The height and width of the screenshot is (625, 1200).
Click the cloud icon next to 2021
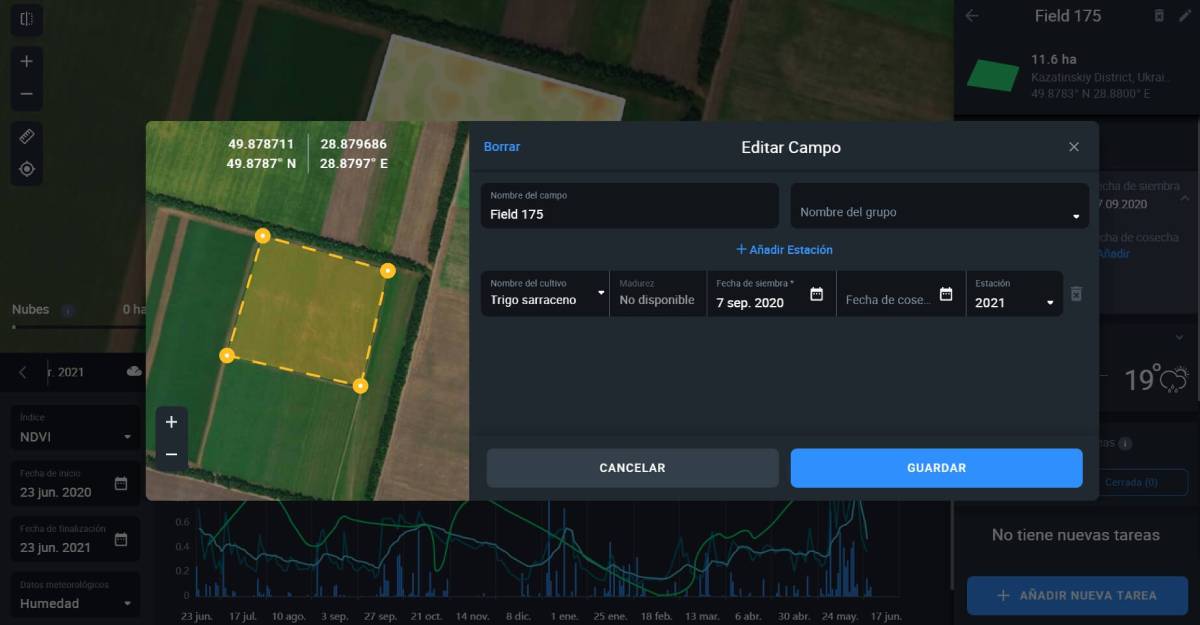click(x=133, y=371)
